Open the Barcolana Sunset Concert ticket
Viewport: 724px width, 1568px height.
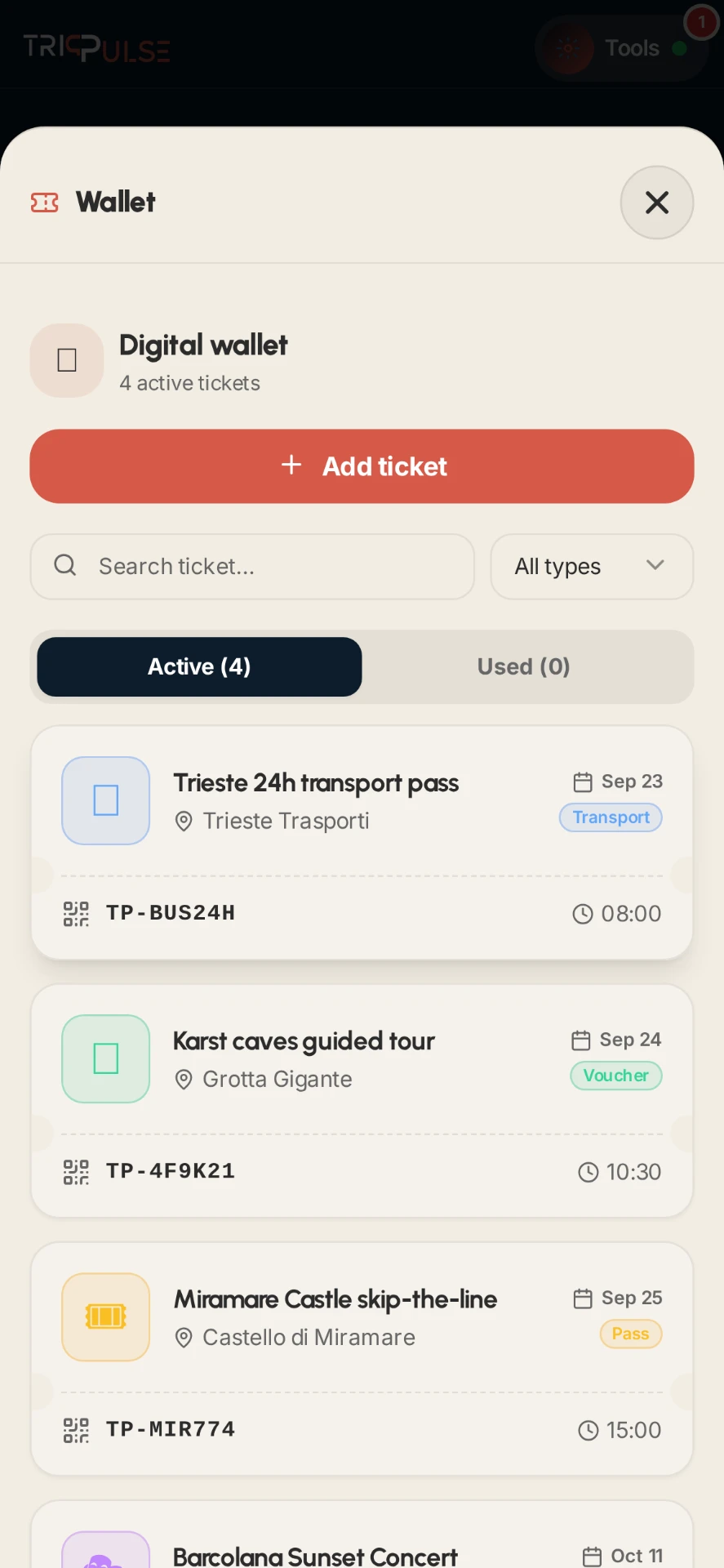tap(362, 1535)
